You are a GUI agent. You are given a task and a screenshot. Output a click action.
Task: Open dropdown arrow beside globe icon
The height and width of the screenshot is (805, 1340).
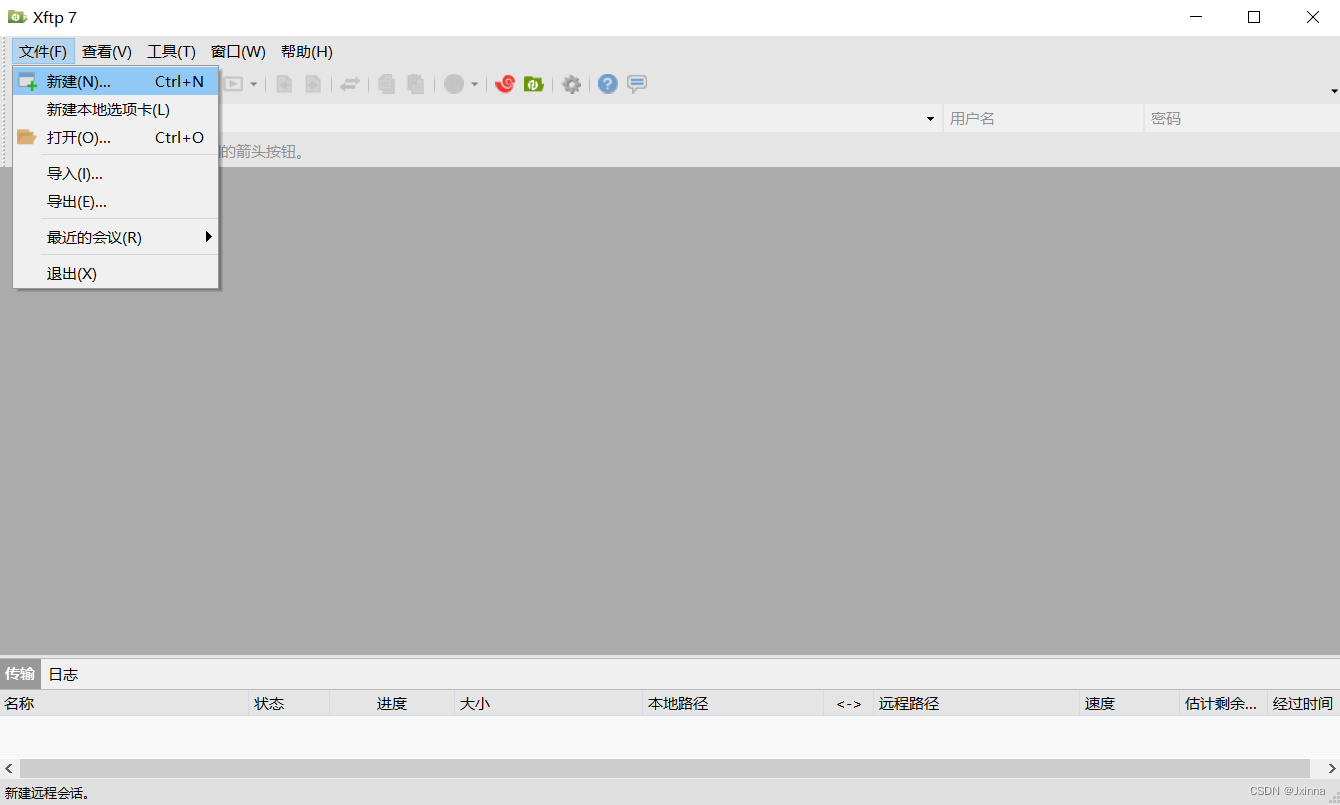pyautogui.click(x=475, y=84)
